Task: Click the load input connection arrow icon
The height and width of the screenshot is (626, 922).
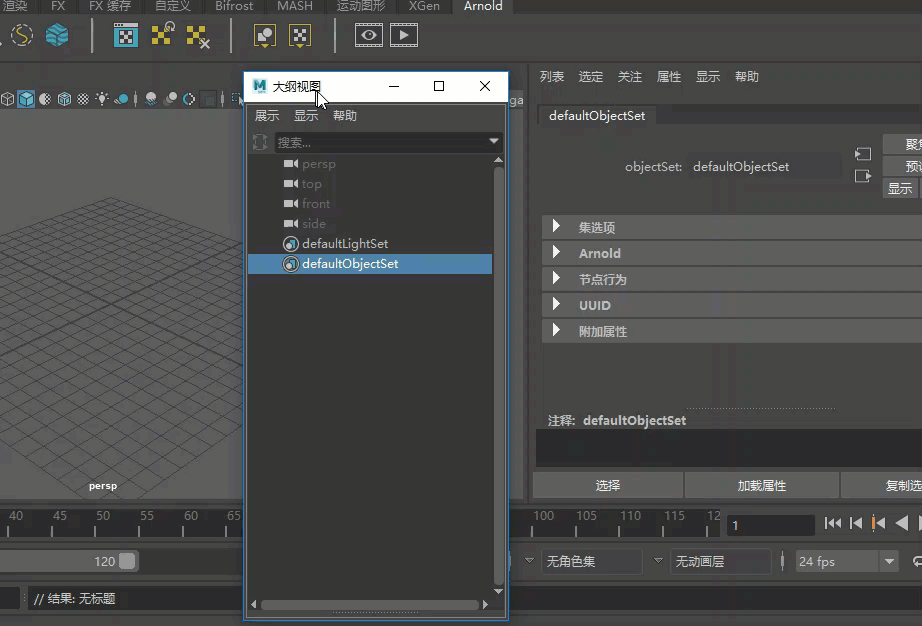Action: pos(863,154)
